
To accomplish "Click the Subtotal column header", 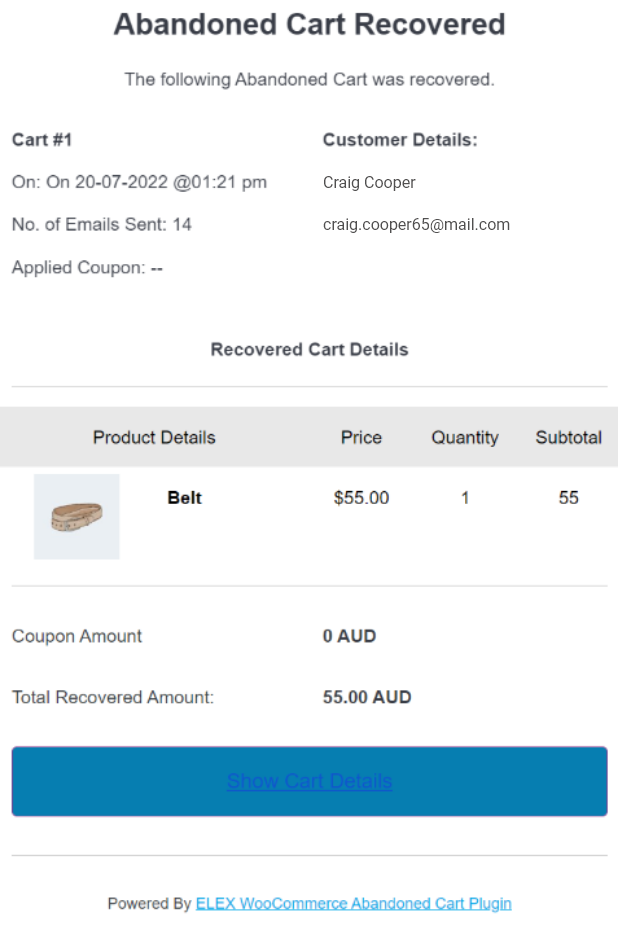I will (x=568, y=438).
